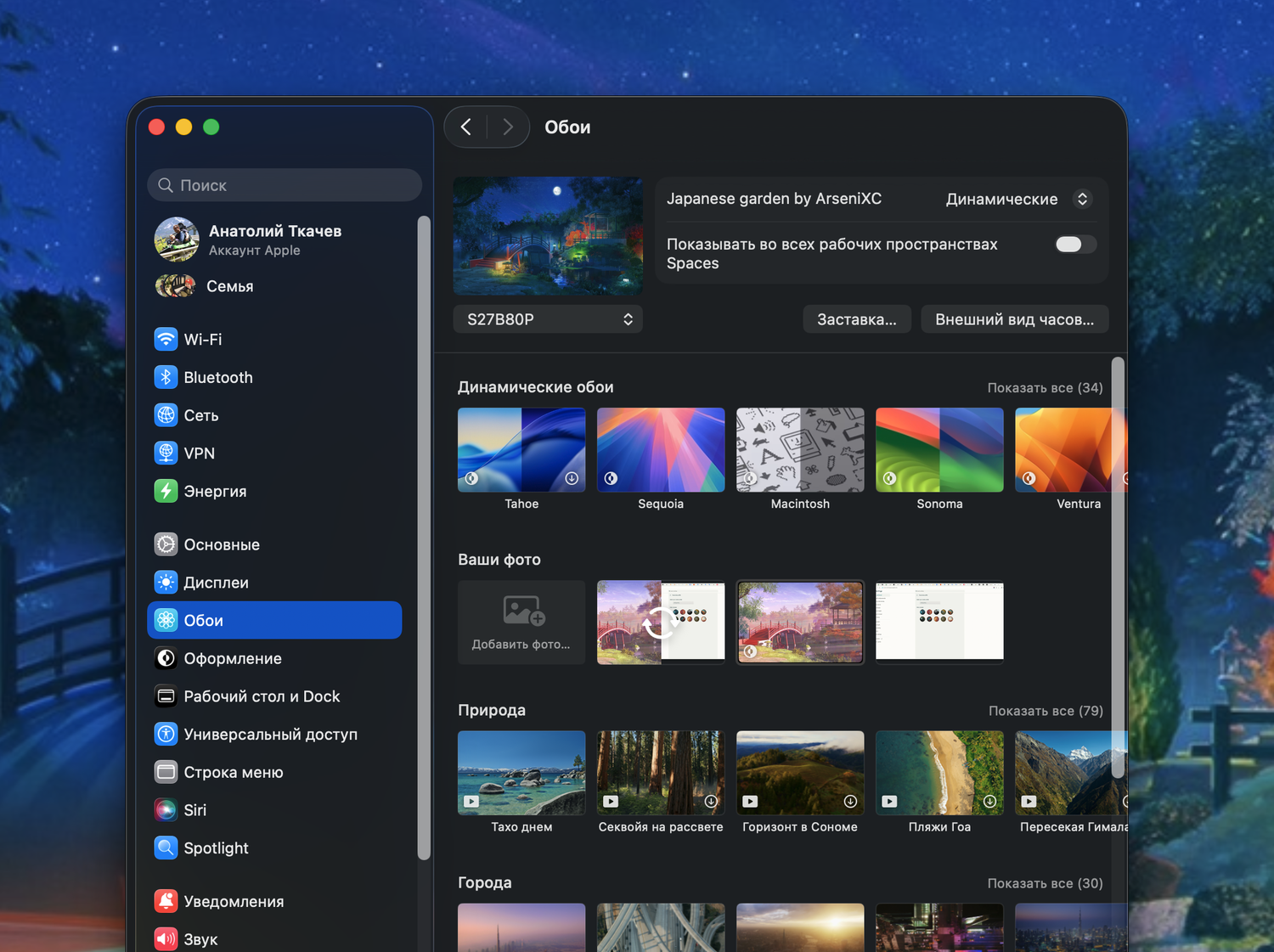Download the Tahoe dynamic wallpaper
The width and height of the screenshot is (1274, 952).
coord(572,478)
